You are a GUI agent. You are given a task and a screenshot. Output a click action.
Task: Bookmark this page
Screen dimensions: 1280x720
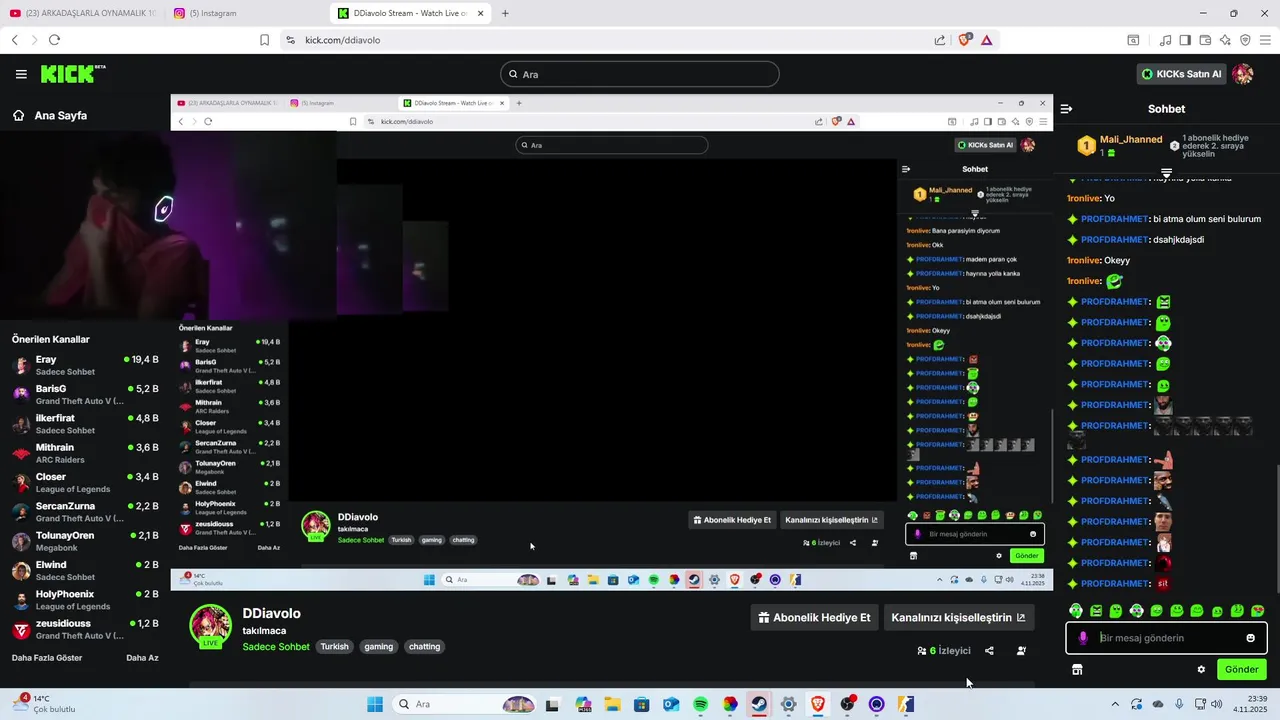264,40
